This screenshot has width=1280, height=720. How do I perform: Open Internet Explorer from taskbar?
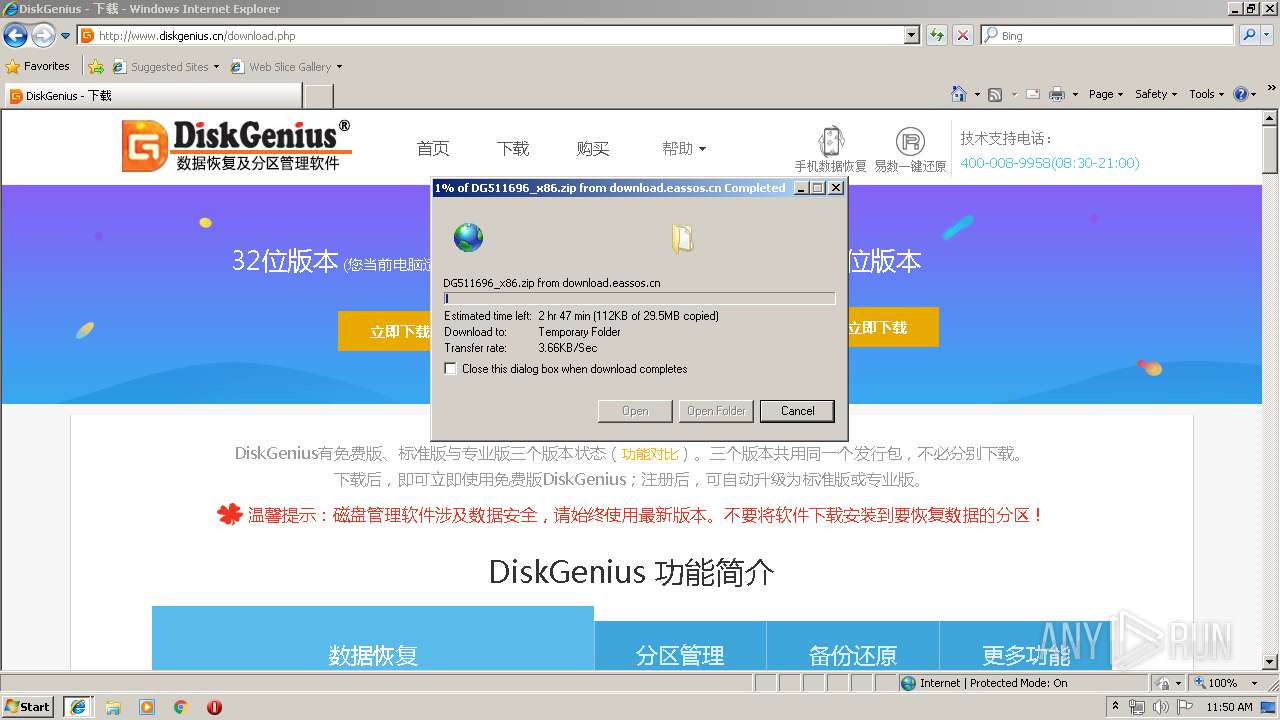click(78, 707)
